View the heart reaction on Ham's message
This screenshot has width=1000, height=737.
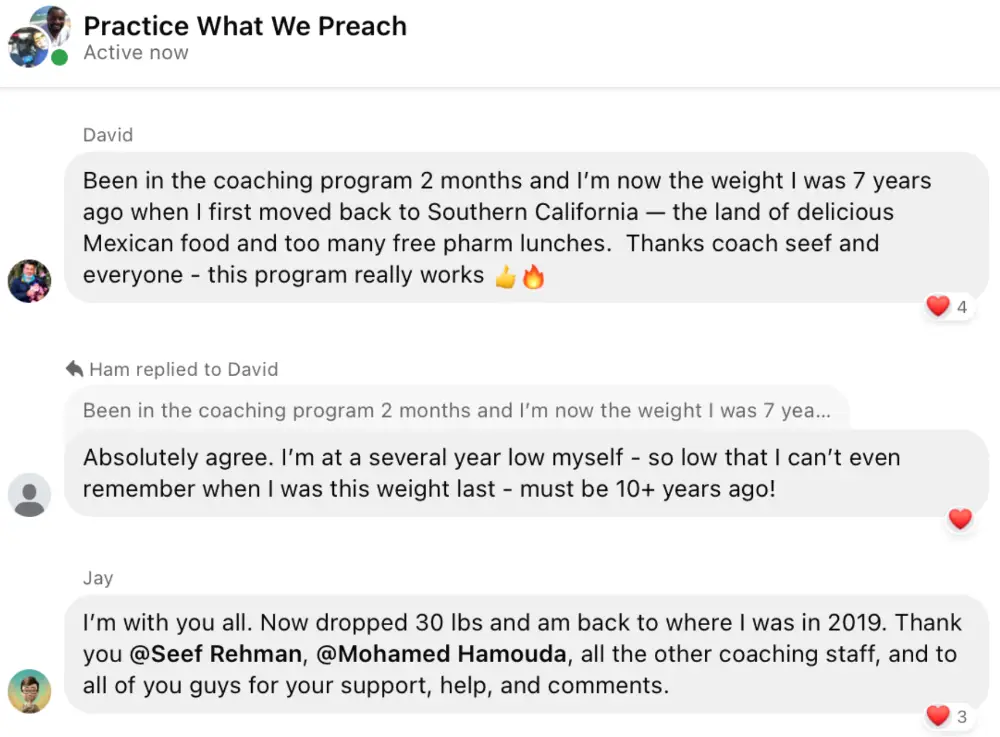[x=960, y=519]
